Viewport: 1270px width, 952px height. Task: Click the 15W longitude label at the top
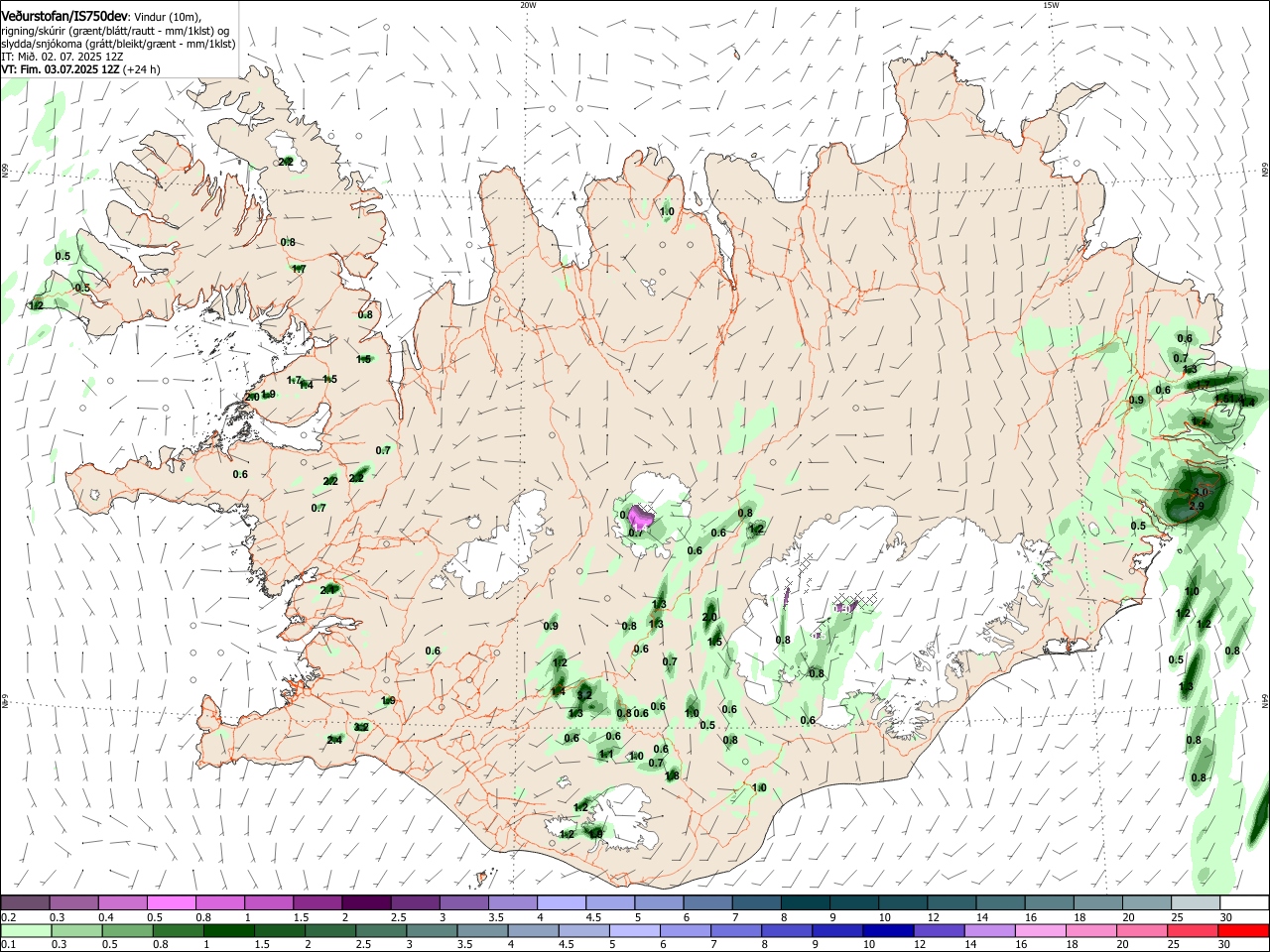pyautogui.click(x=1051, y=5)
